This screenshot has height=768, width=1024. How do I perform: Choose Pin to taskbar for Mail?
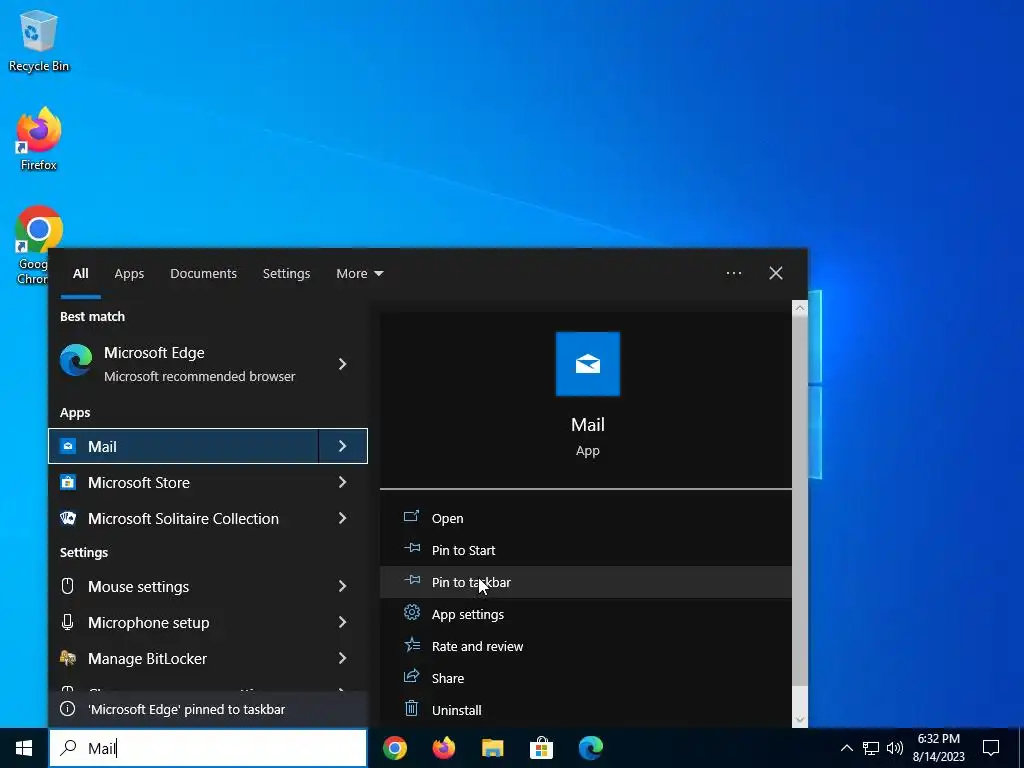coord(585,582)
